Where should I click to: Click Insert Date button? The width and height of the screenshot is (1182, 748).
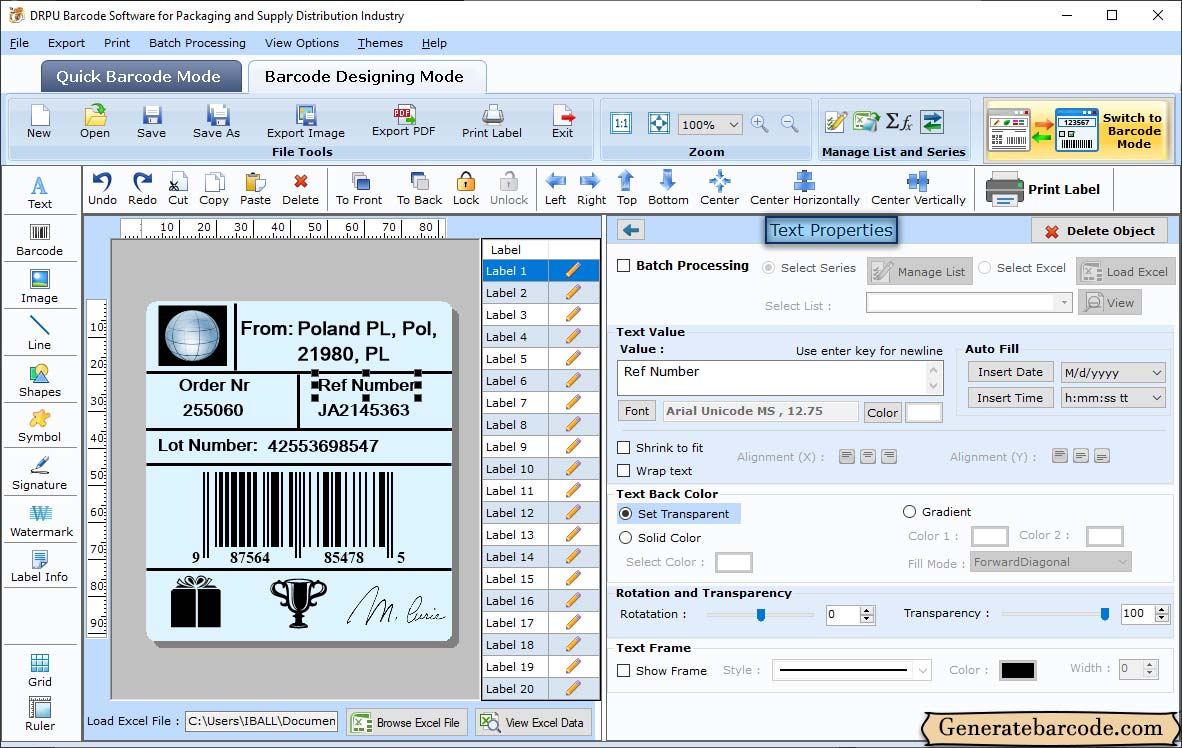point(1010,372)
